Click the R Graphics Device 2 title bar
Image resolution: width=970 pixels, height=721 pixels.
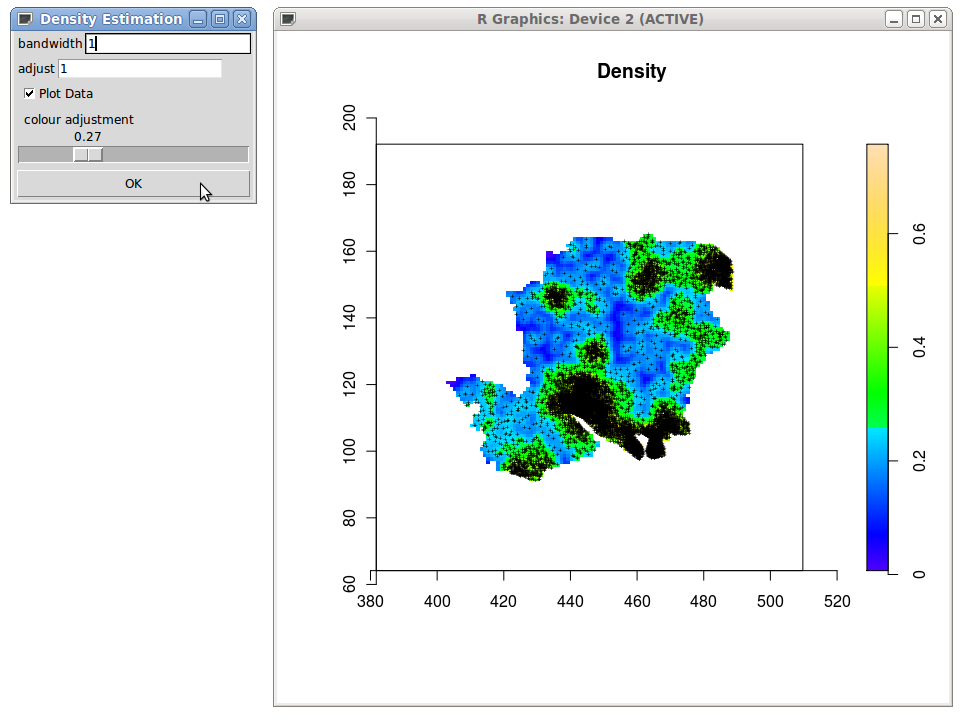pos(590,19)
